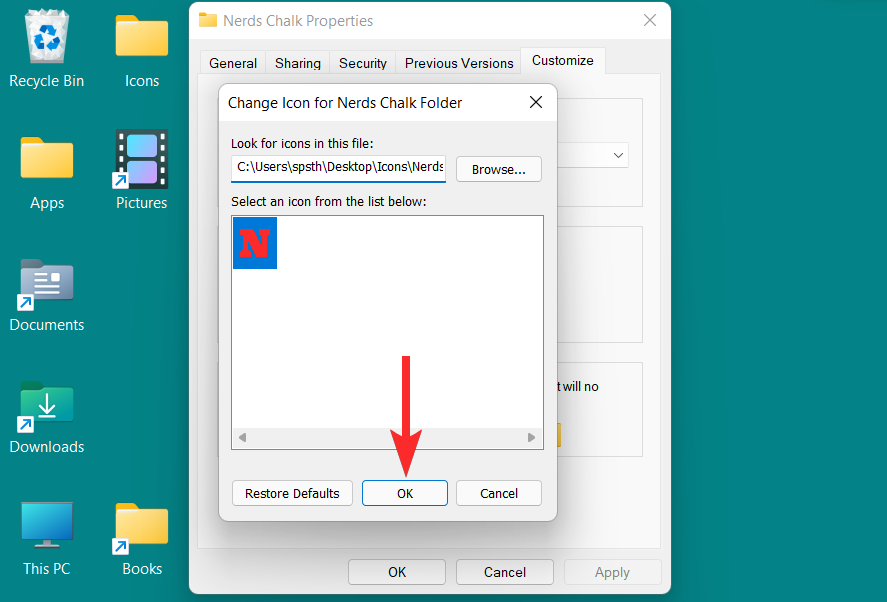Viewport: 887px width, 602px height.
Task: Open the Security tab
Action: click(x=363, y=63)
